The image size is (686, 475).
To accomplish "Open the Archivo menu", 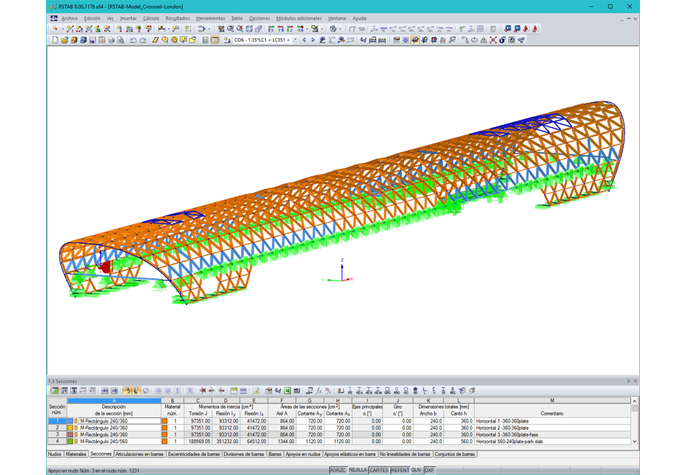I will click(70, 18).
